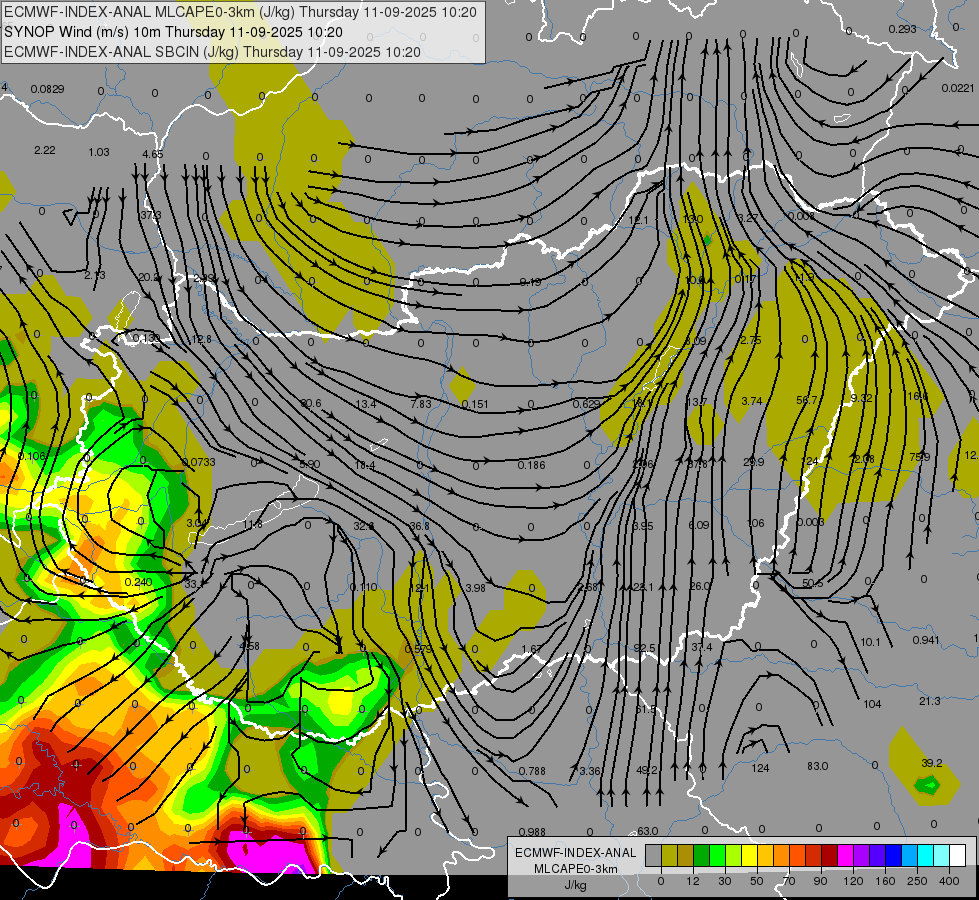Click the map value 4.65
The image size is (979, 900).
click(x=153, y=154)
